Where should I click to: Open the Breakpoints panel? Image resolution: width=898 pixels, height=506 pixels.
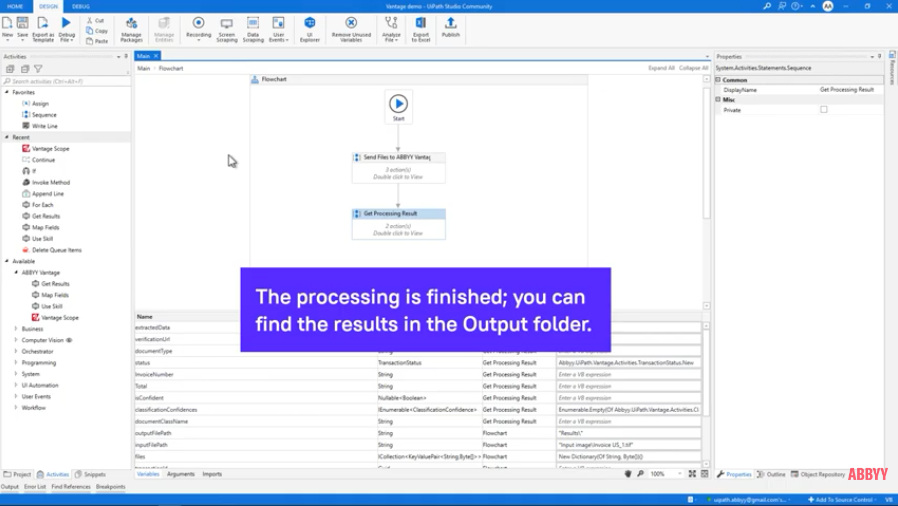111,487
